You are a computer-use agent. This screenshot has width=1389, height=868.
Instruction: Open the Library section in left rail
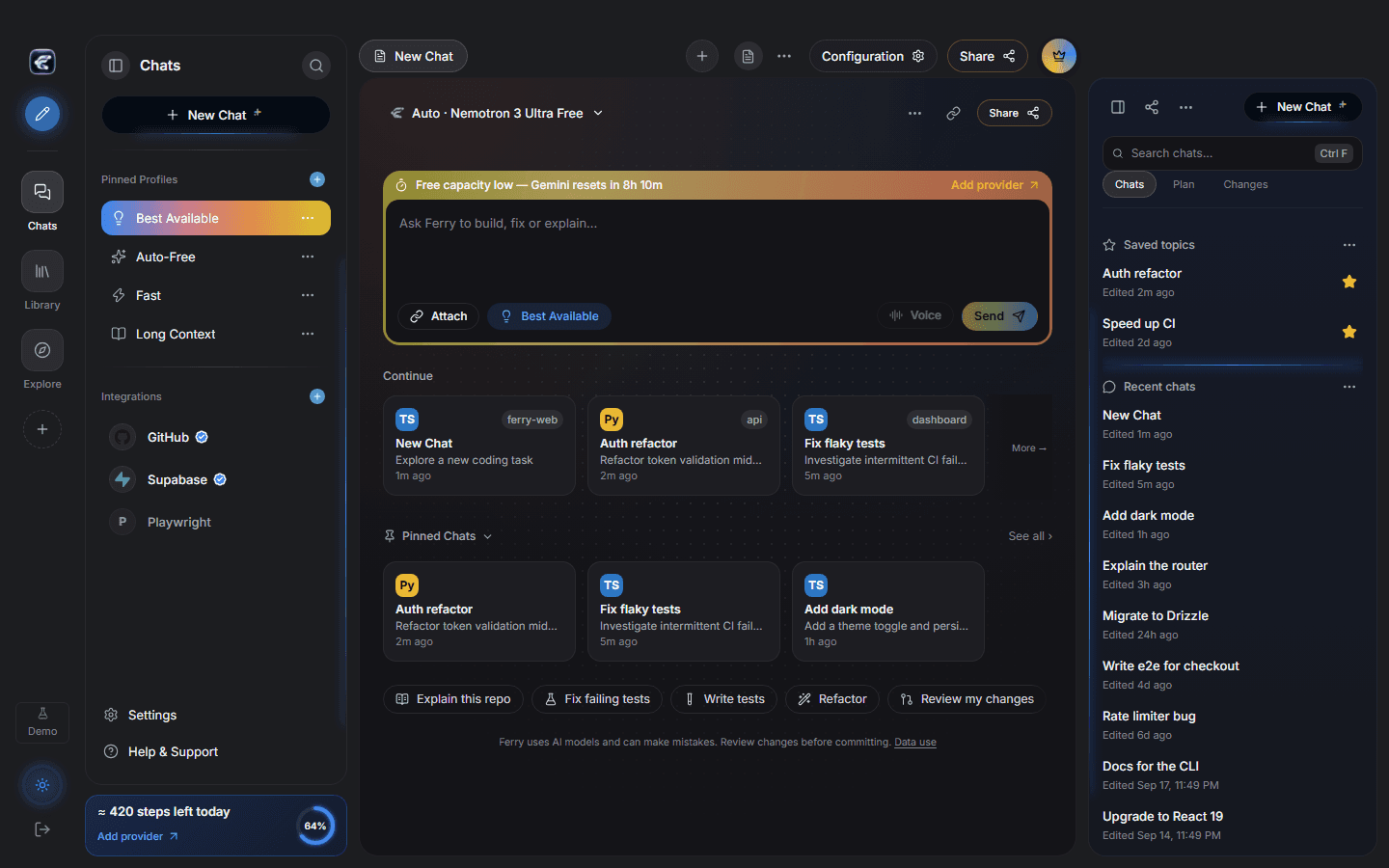click(42, 281)
